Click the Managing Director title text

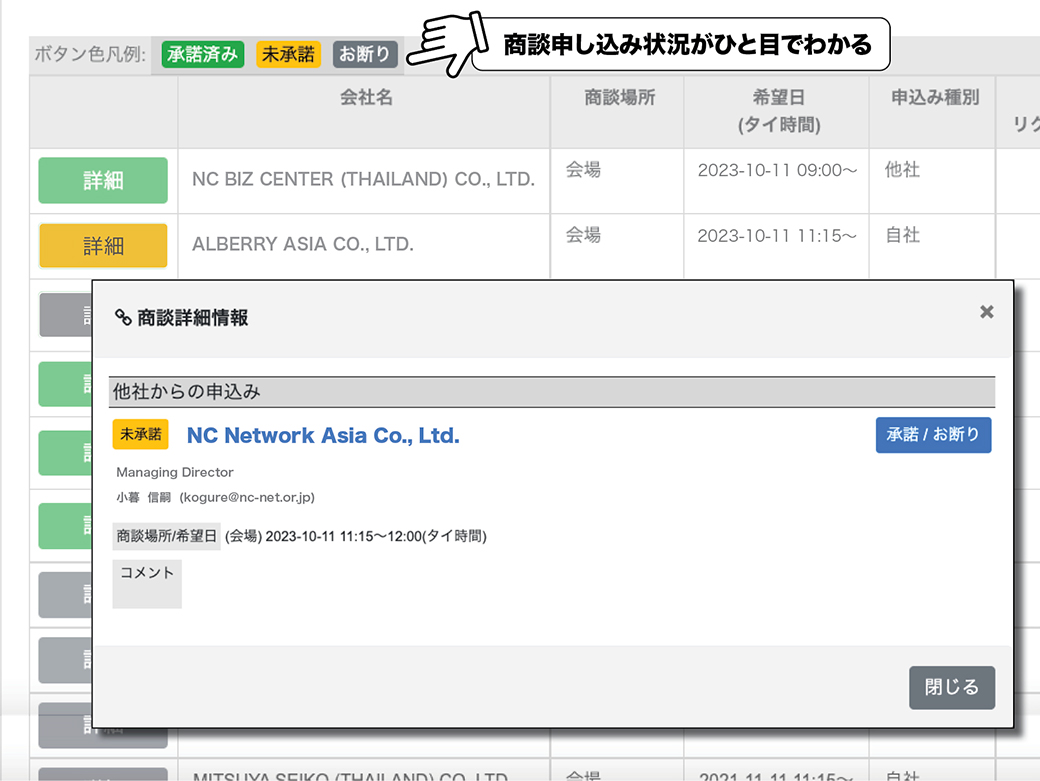pos(174,472)
